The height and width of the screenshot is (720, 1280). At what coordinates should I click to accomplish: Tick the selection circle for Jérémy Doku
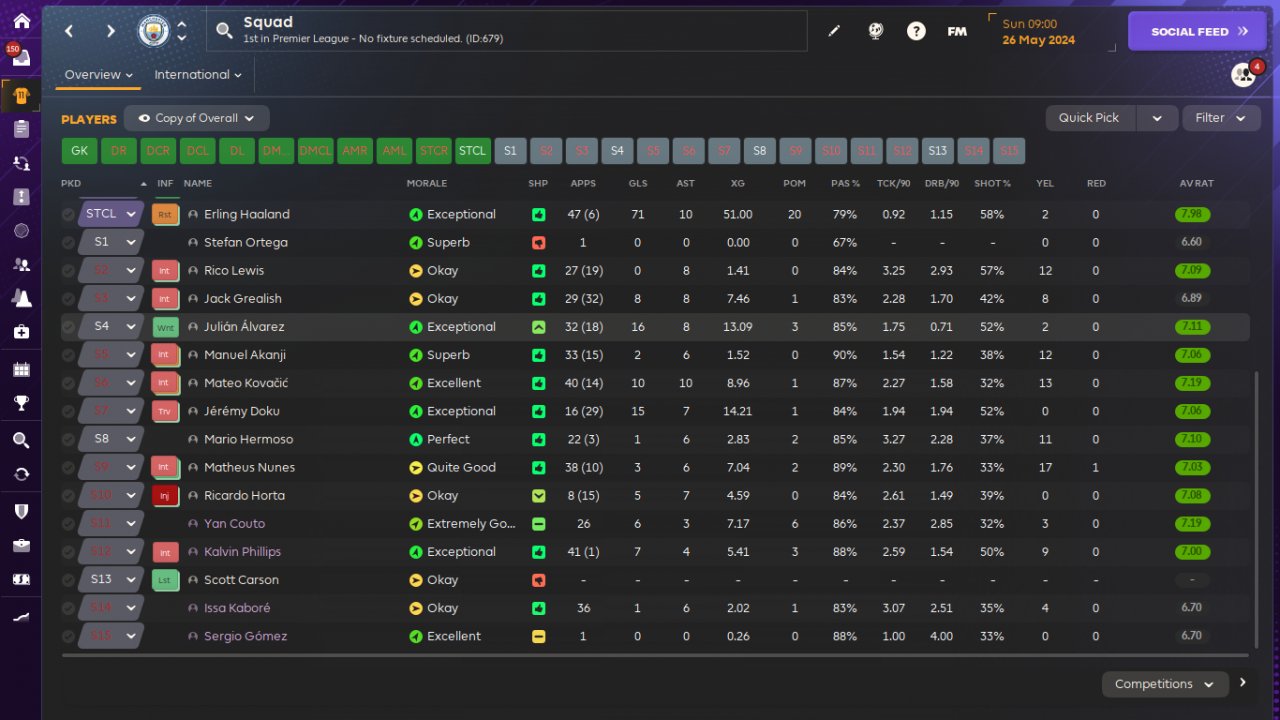68,411
